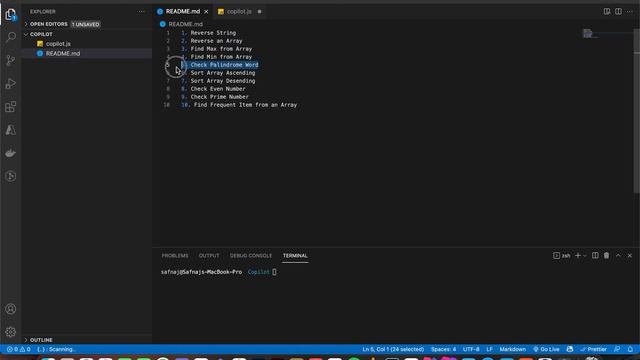
Task: Click the '1 UNSAVED' badge in Open Editors
Action: (86, 24)
